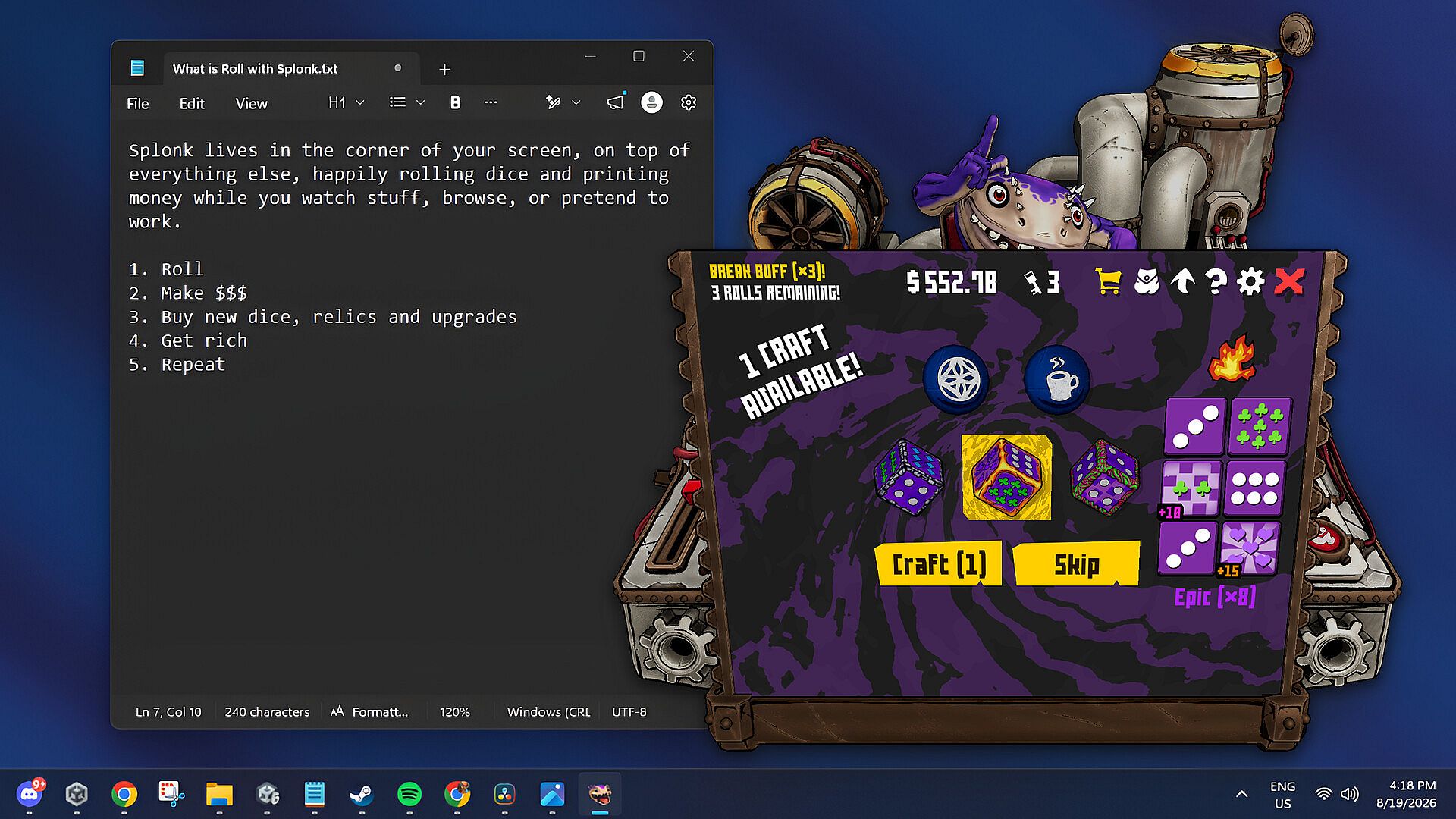The image size is (1456, 819).
Task: Expand the rewrite options chevron
Action: [x=576, y=102]
